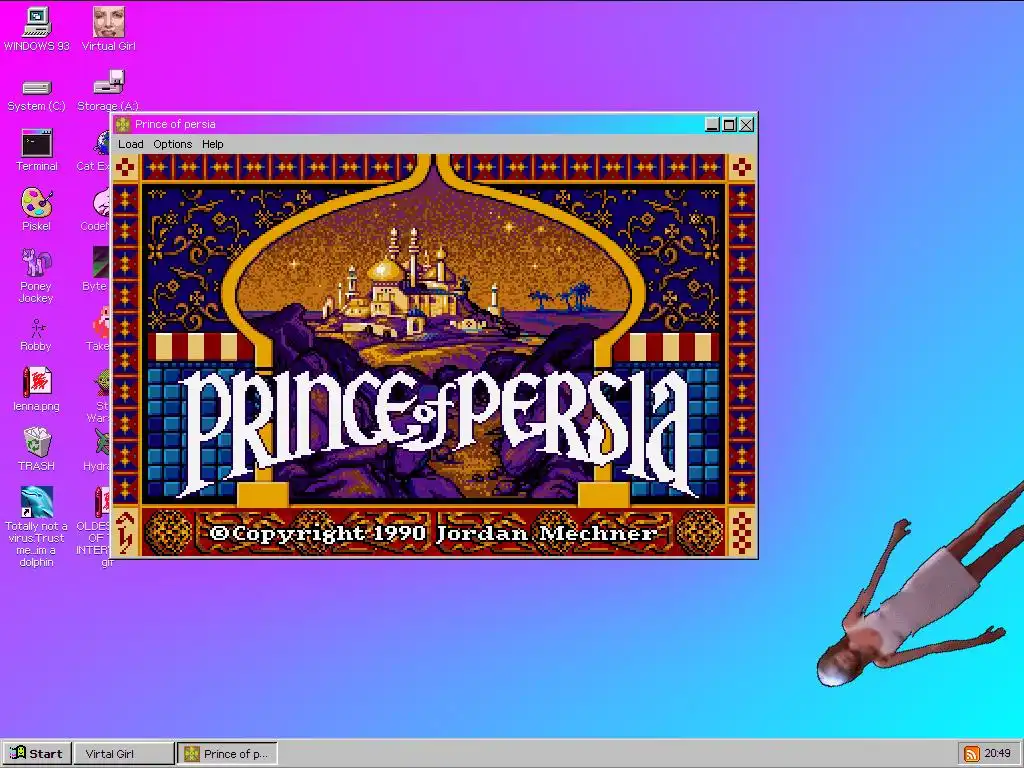Select Prince of p... taskbar button
The image size is (1024, 768).
(228, 754)
